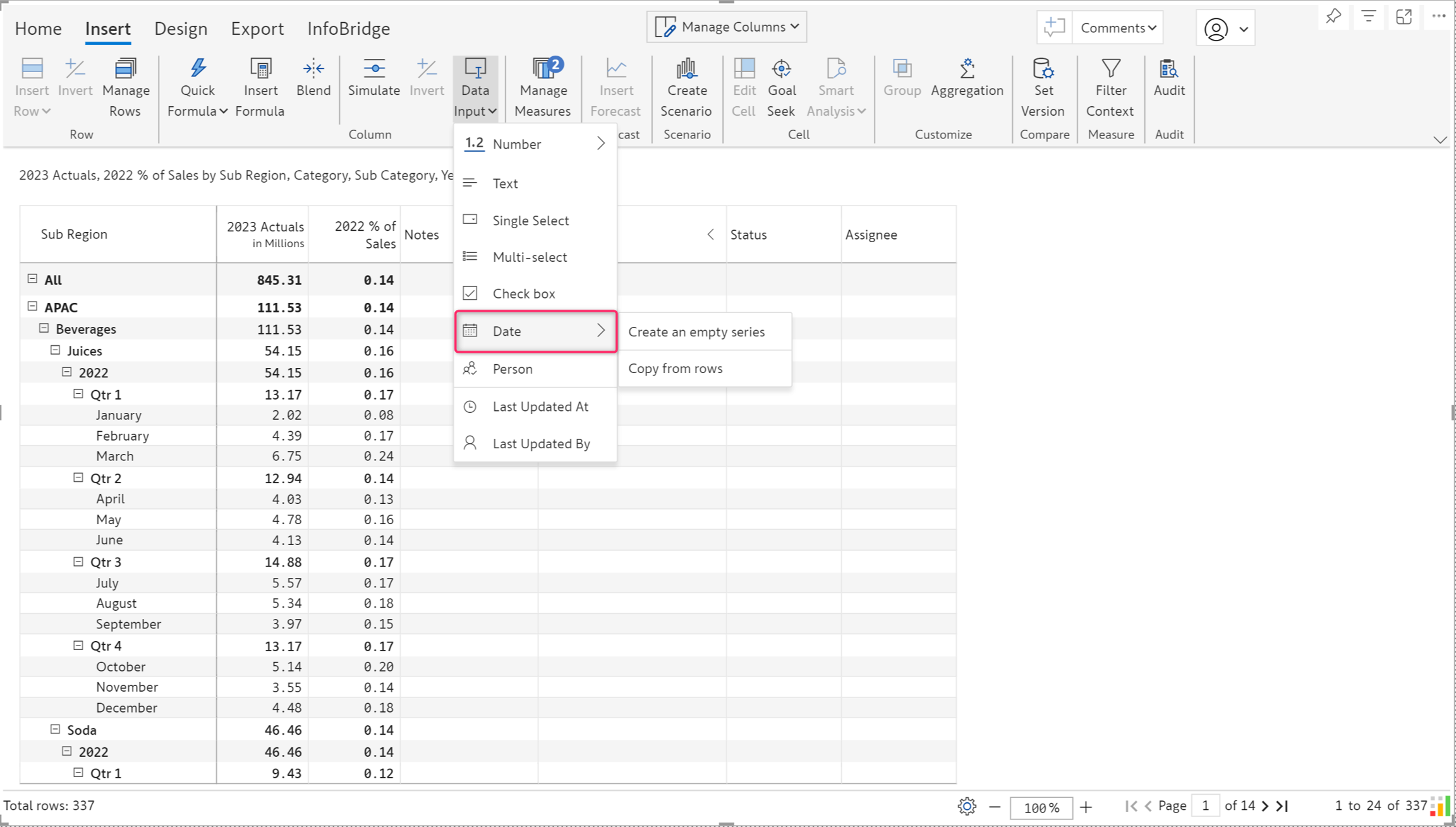
Task: Click the zoom in plus button
Action: (x=1086, y=807)
